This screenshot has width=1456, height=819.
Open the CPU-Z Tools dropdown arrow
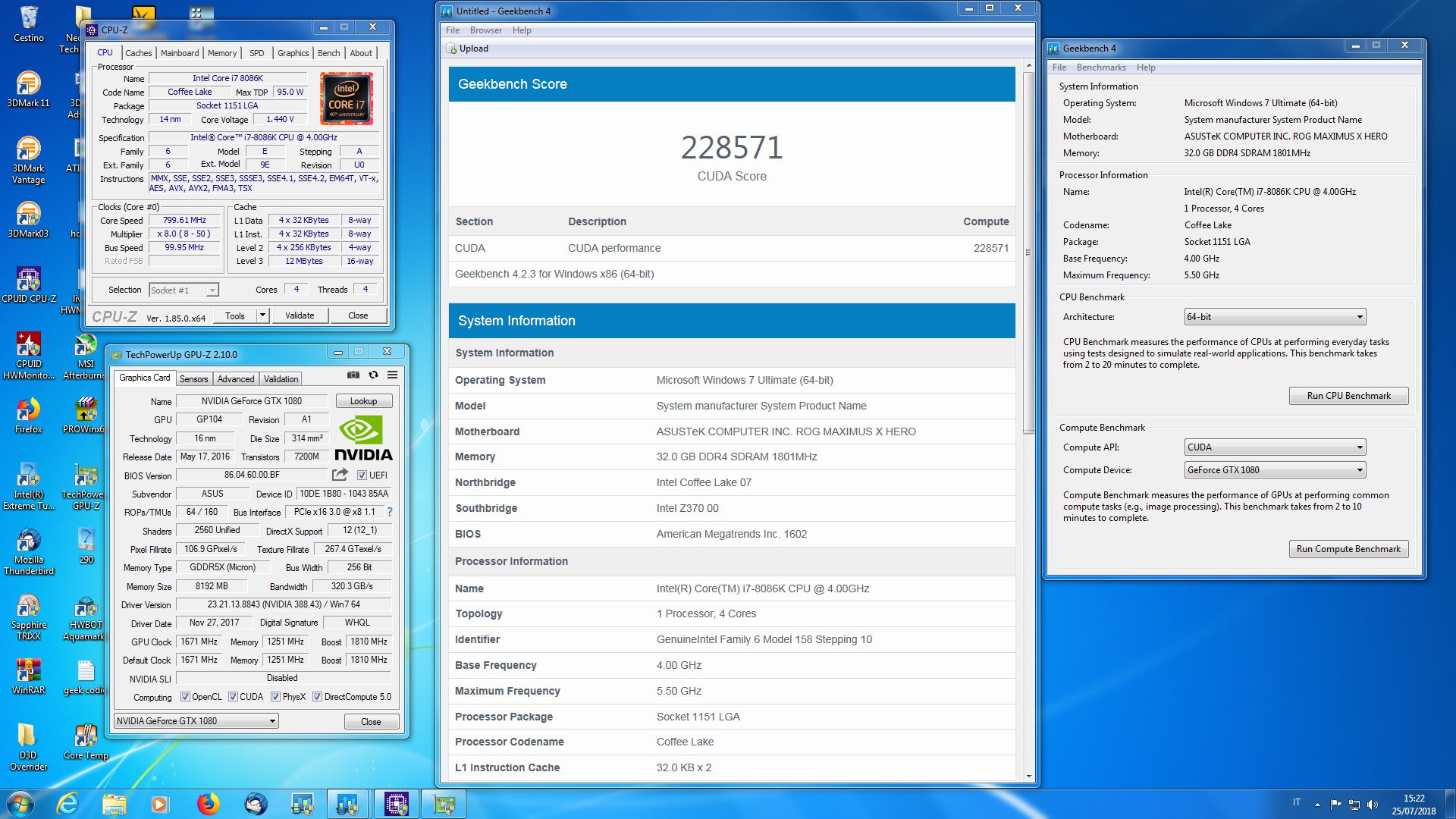(263, 315)
